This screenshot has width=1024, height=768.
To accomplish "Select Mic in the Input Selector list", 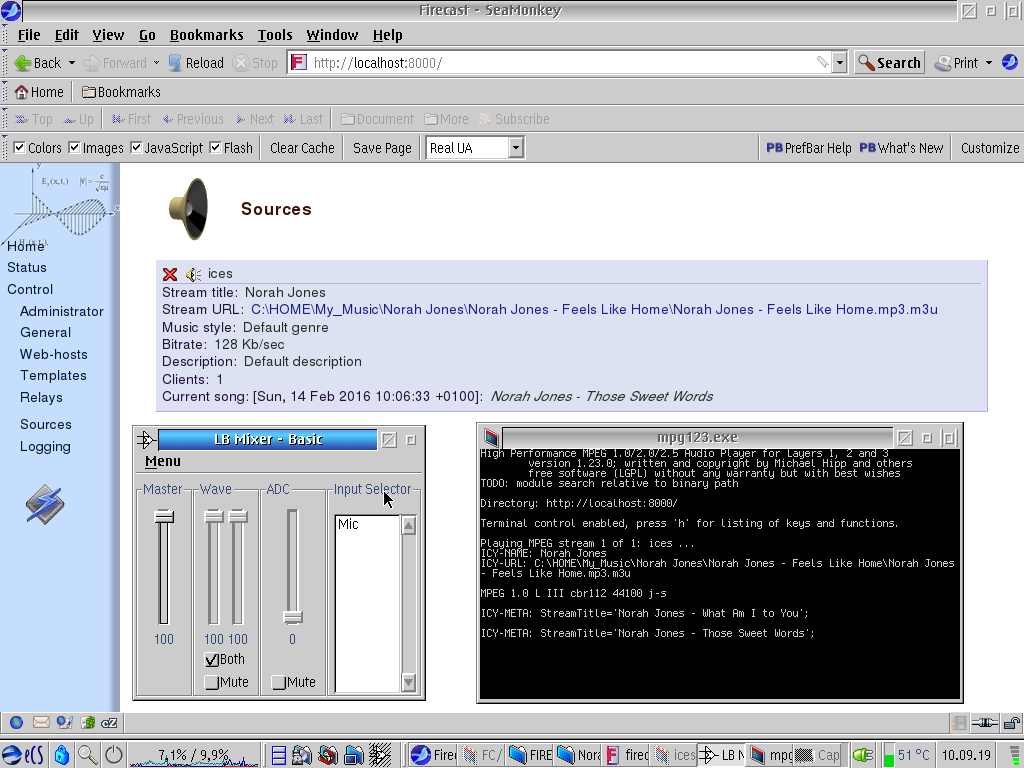I will [x=348, y=524].
